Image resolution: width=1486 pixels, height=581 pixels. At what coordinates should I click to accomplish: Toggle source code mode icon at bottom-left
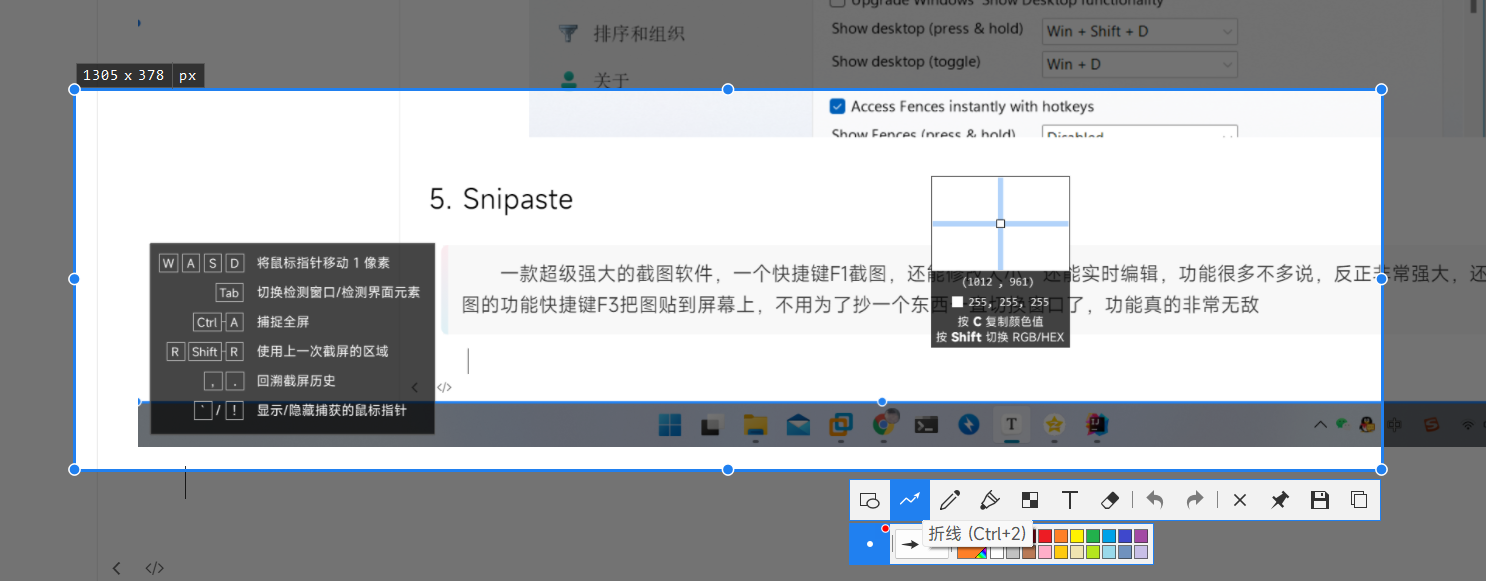pyautogui.click(x=154, y=568)
